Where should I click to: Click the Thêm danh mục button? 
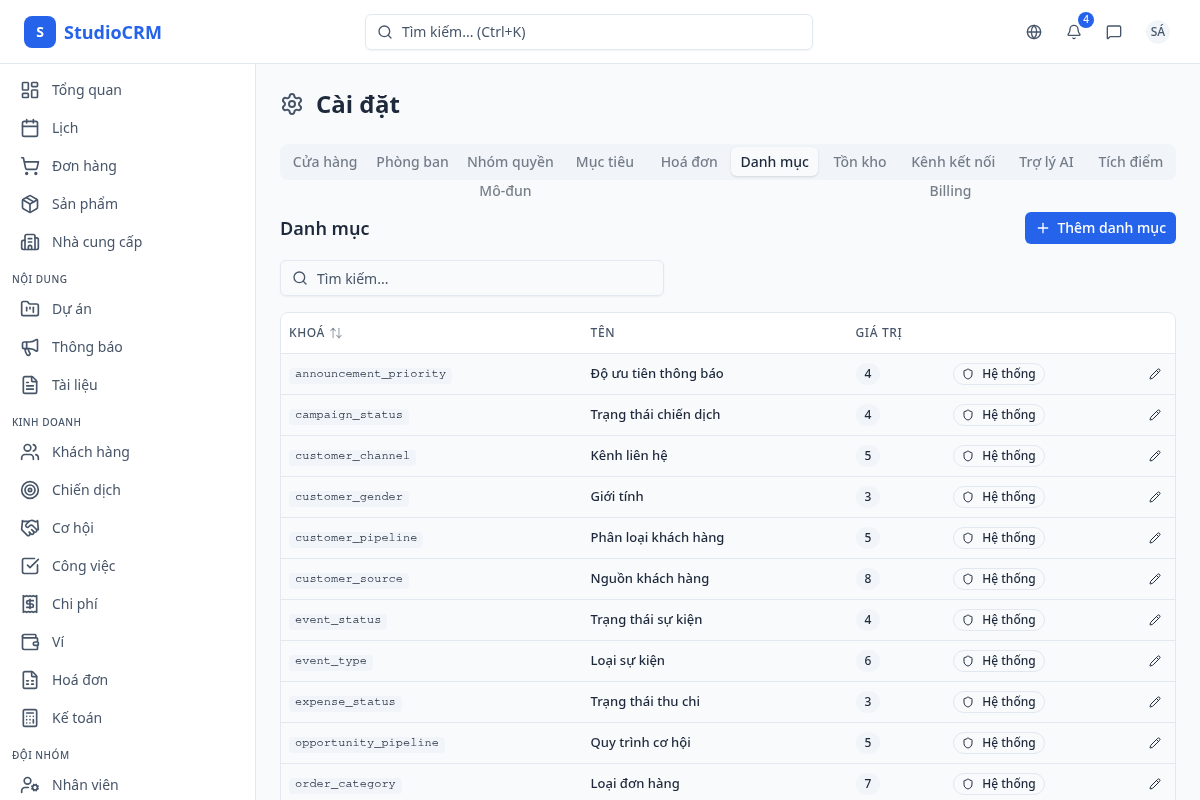coord(1100,228)
